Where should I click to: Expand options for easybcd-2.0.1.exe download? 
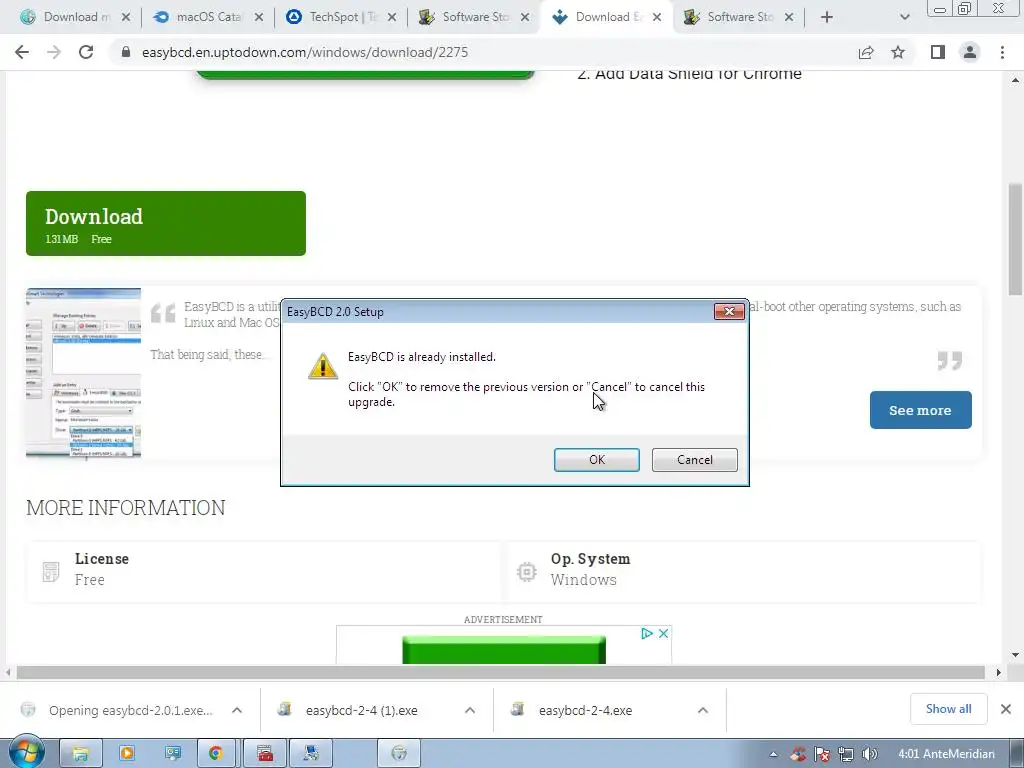coord(237,710)
